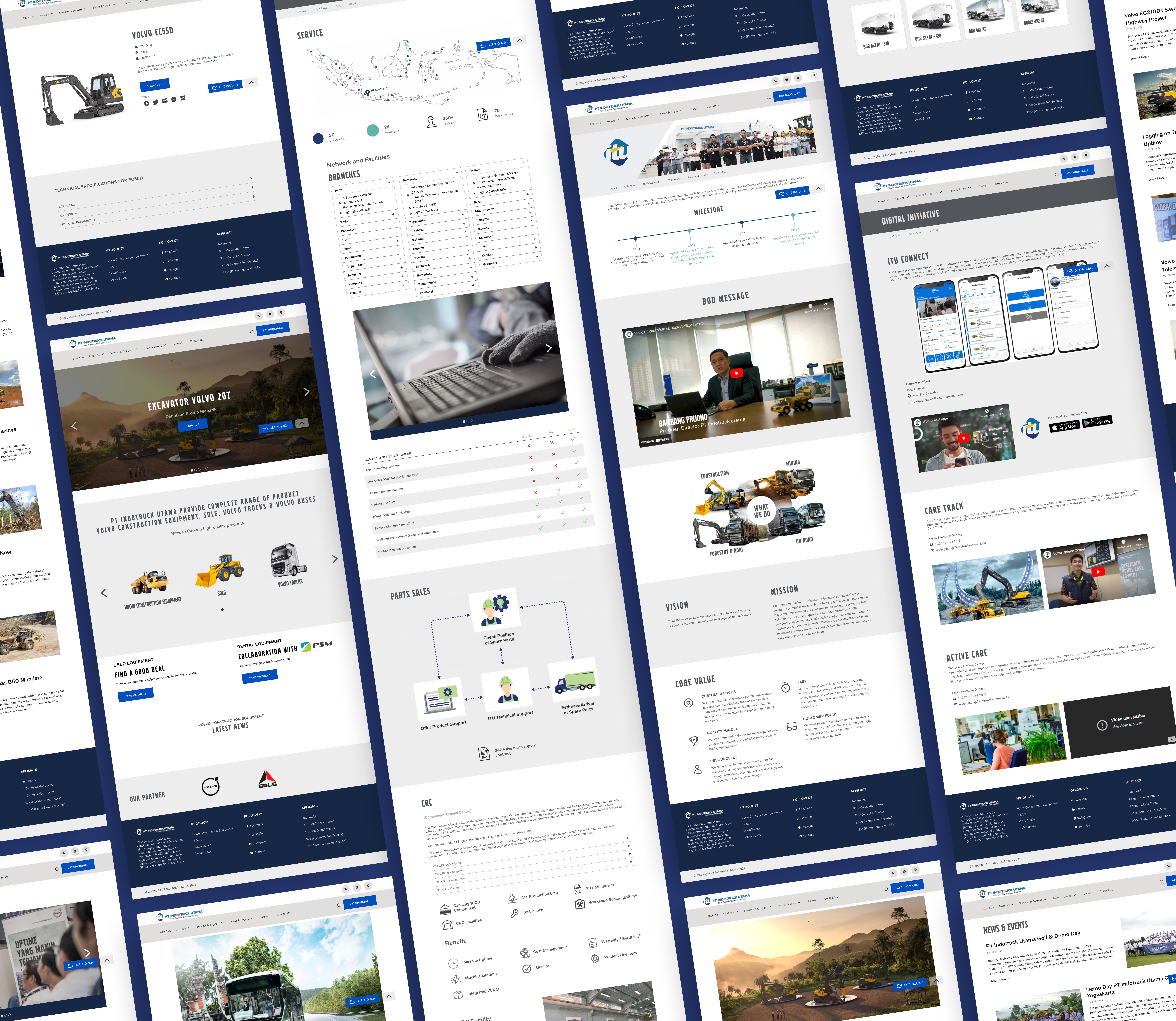Click Volvo logo under Our Partner
This screenshot has width=1176, height=1021.
click(211, 787)
